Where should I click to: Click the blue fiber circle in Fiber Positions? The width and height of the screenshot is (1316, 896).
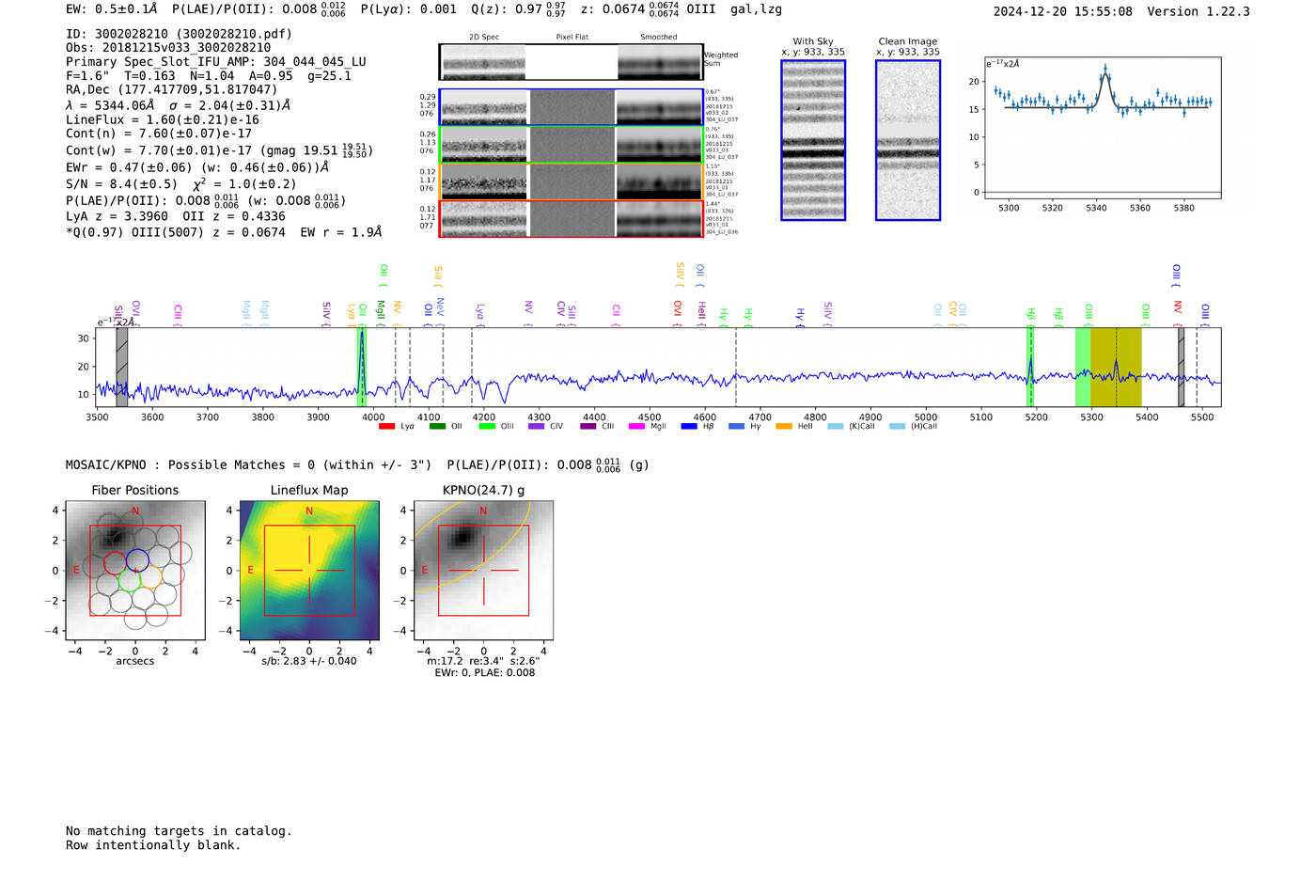137,559
